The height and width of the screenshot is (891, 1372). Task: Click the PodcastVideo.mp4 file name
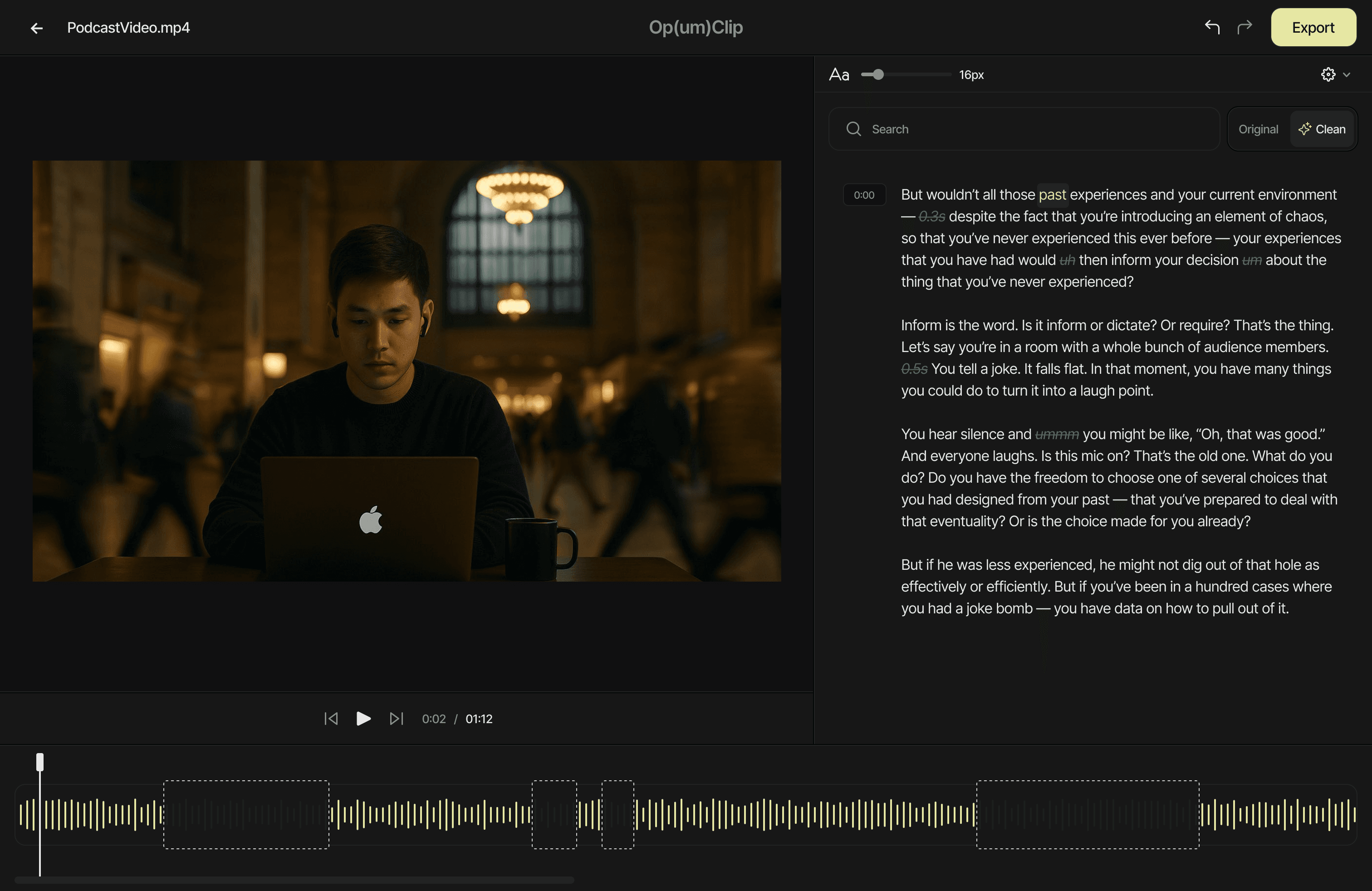pyautogui.click(x=128, y=28)
